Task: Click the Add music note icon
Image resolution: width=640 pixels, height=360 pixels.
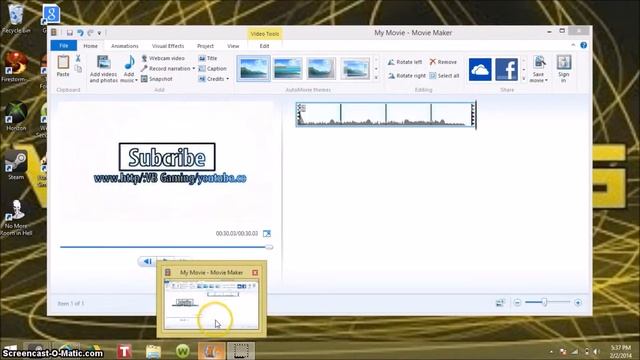Action: 129,63
